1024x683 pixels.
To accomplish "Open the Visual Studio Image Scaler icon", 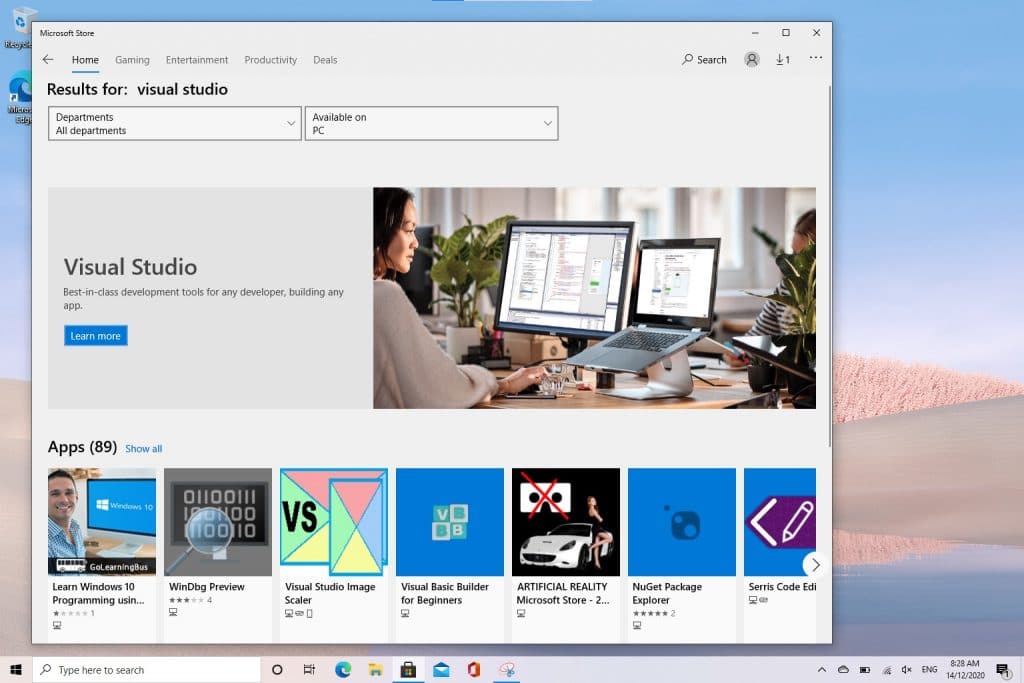I will 333,521.
